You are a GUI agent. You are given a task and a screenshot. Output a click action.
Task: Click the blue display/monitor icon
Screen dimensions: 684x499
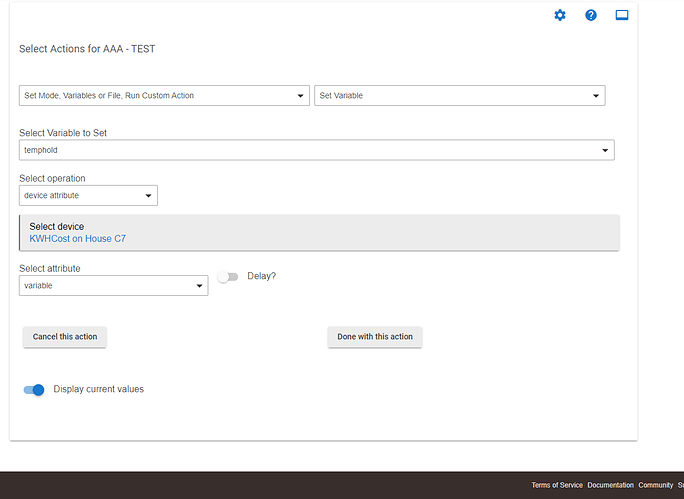click(622, 15)
